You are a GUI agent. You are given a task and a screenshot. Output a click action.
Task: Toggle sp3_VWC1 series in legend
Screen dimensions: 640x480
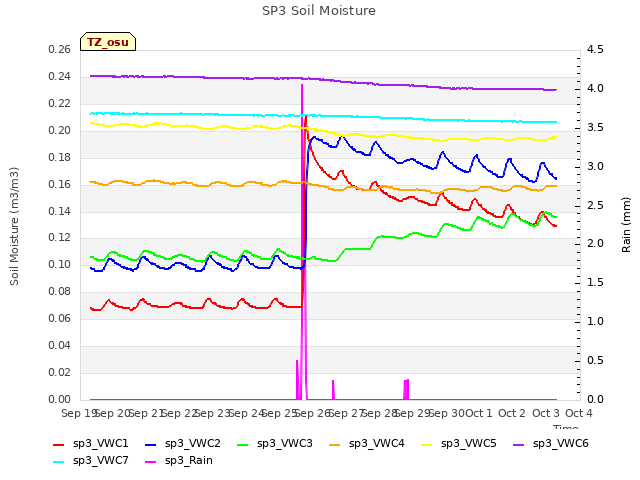pyautogui.click(x=91, y=444)
